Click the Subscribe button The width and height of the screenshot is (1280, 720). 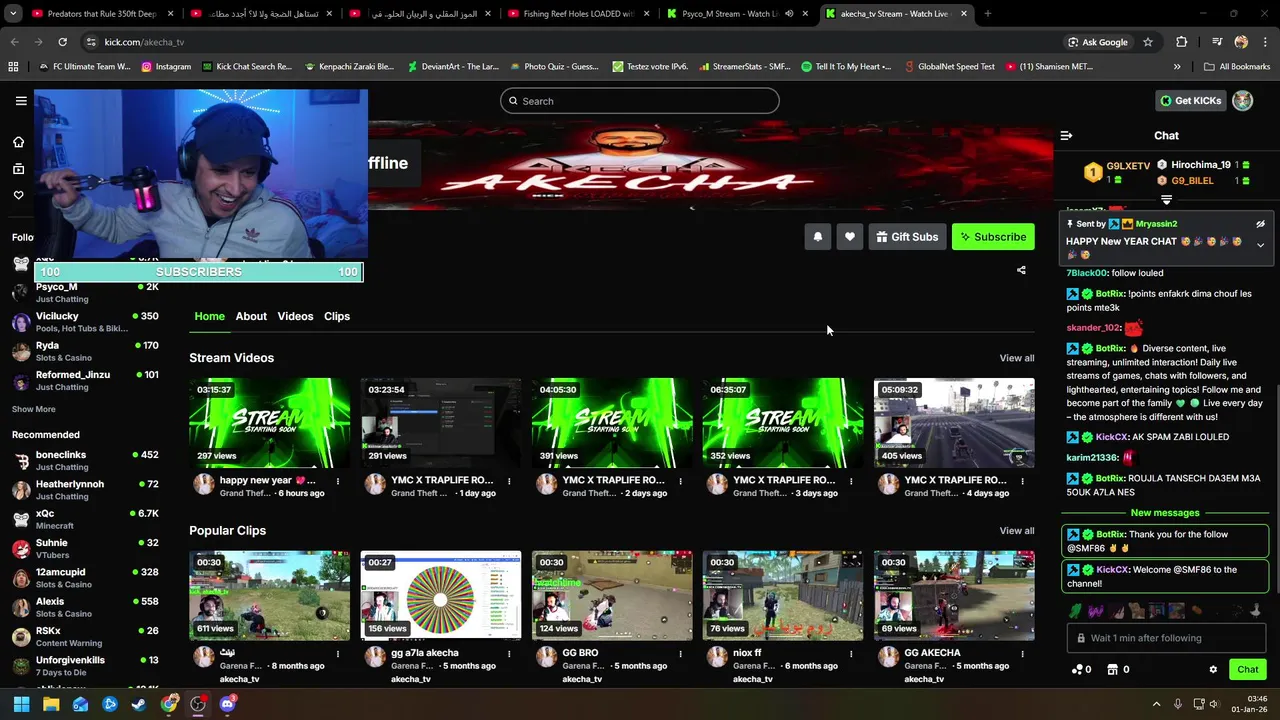993,237
